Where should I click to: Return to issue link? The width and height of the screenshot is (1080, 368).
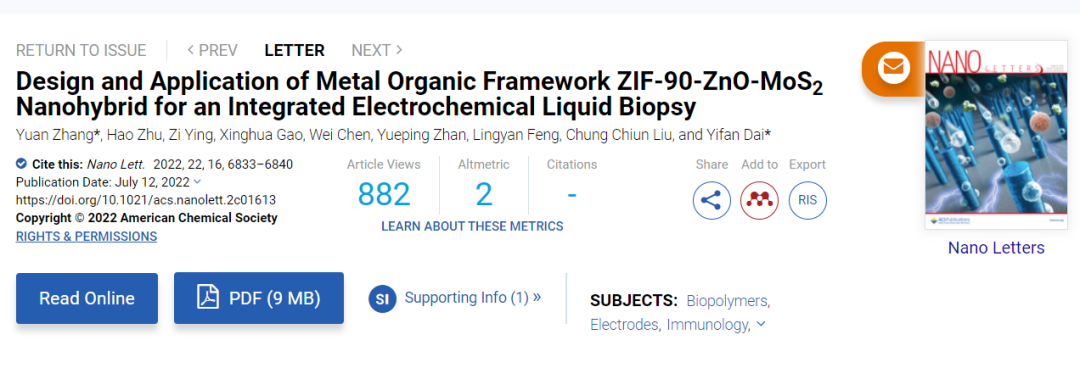pyautogui.click(x=81, y=50)
